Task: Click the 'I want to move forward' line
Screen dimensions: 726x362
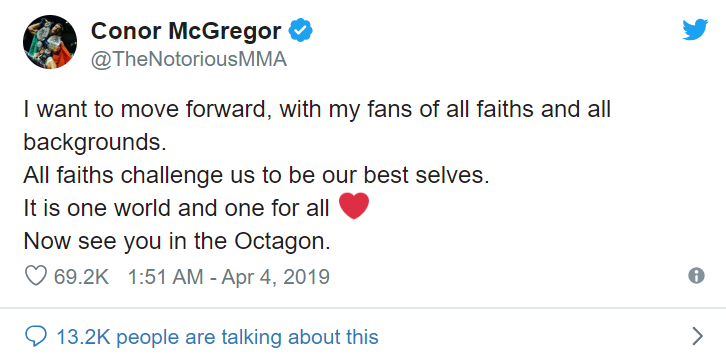Action: [x=317, y=110]
